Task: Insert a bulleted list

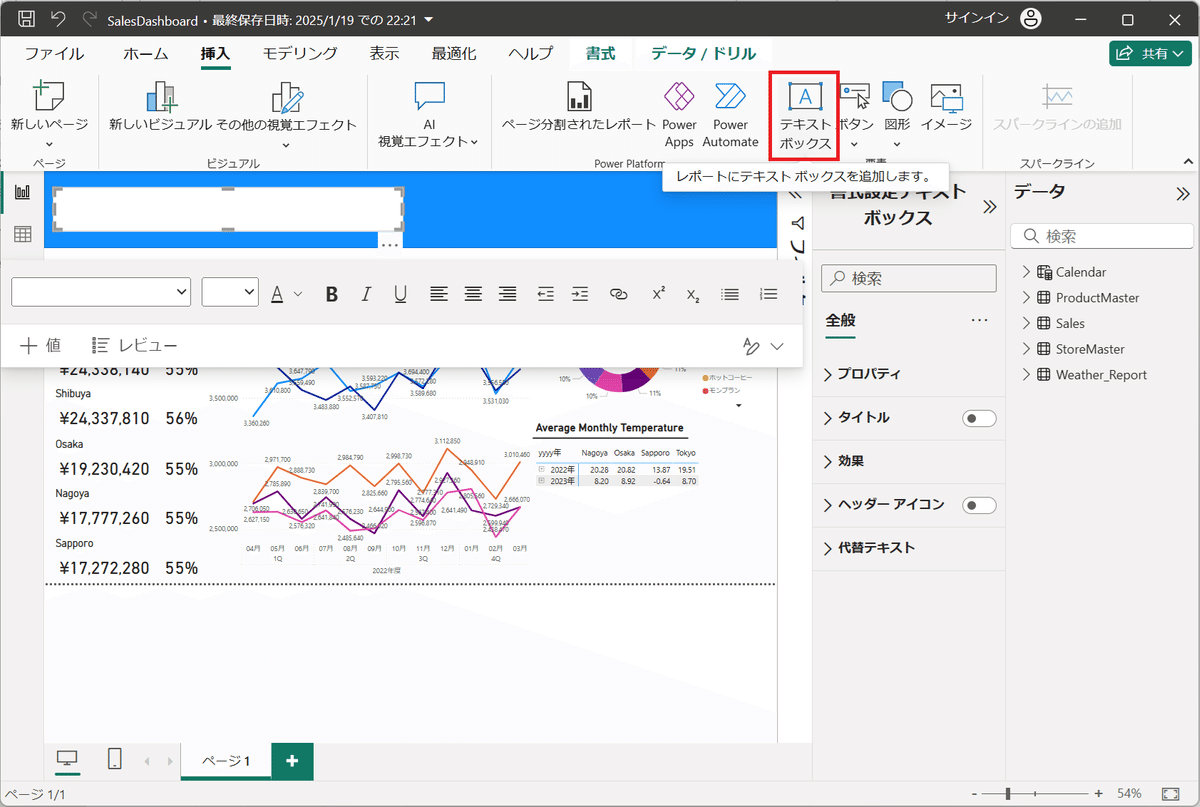Action: click(731, 293)
